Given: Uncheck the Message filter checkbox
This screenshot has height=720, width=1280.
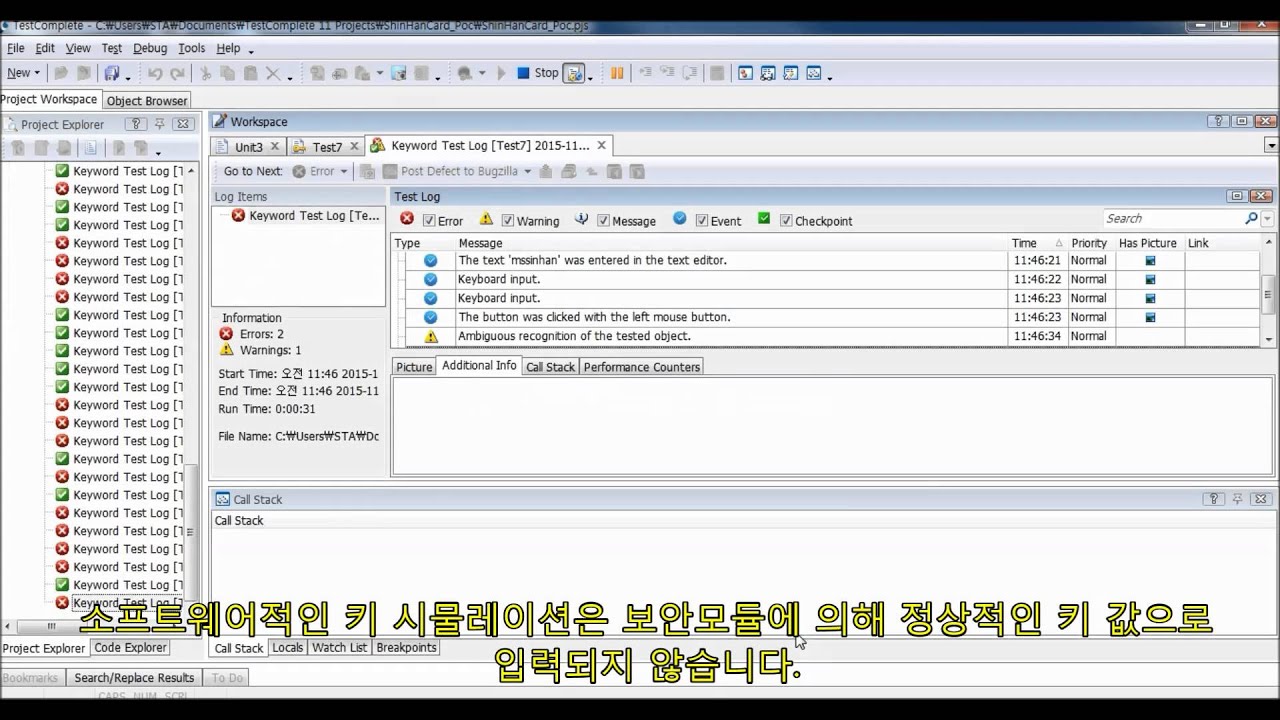Looking at the screenshot, I should pos(603,221).
